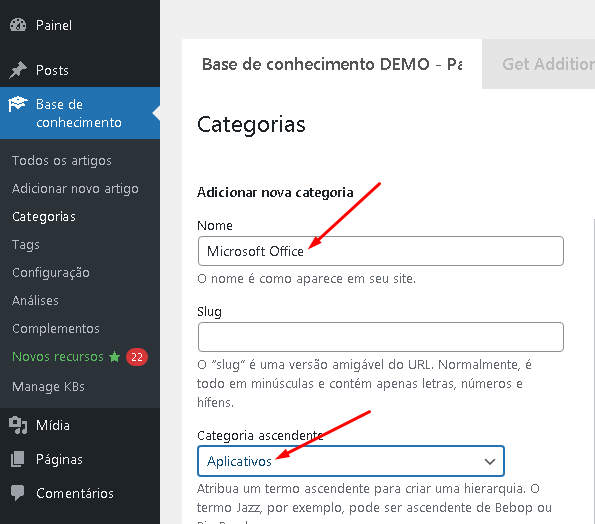
Task: Select the Base de conhecimento DEMO tab
Action: 332,64
